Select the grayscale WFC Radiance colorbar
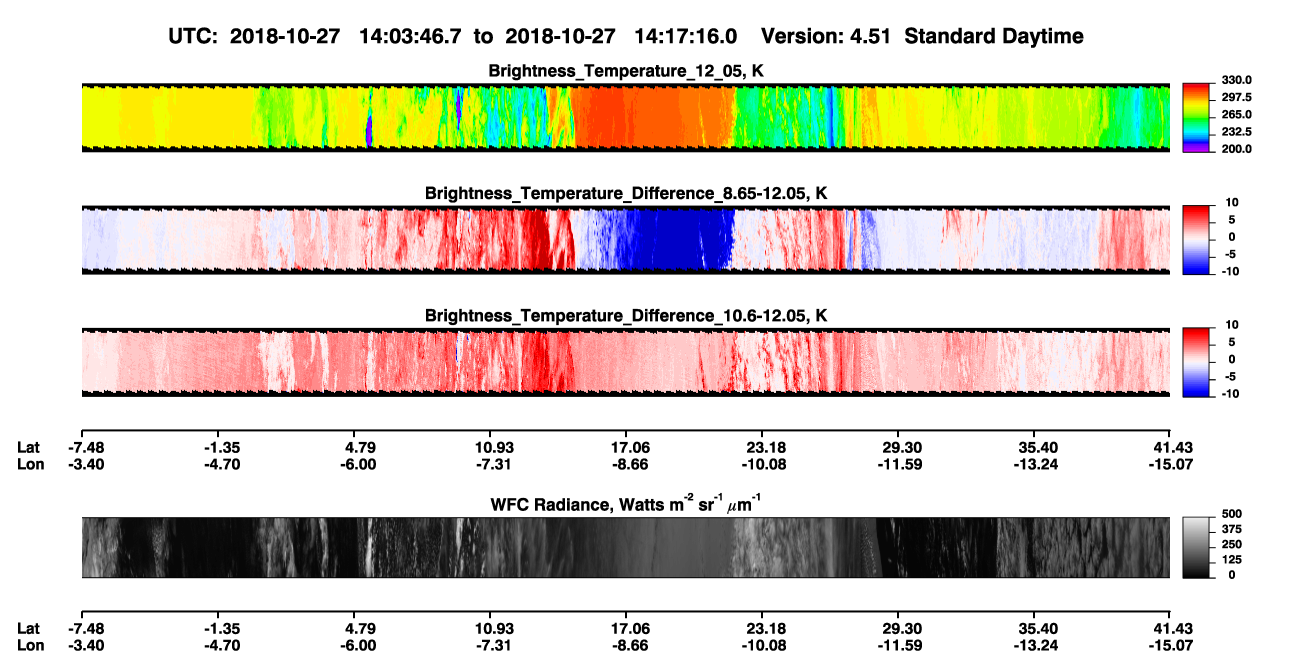This screenshot has height=667, width=1300. (1196, 548)
